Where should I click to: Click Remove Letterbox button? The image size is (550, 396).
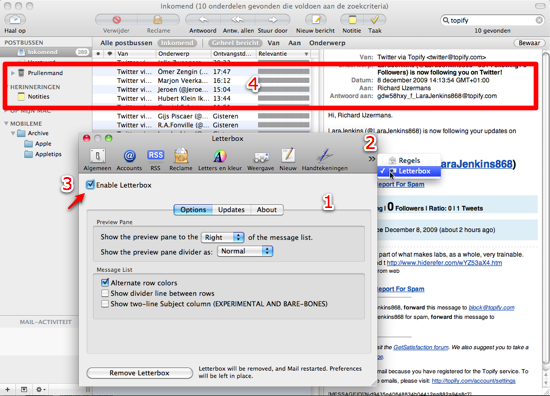click(140, 373)
